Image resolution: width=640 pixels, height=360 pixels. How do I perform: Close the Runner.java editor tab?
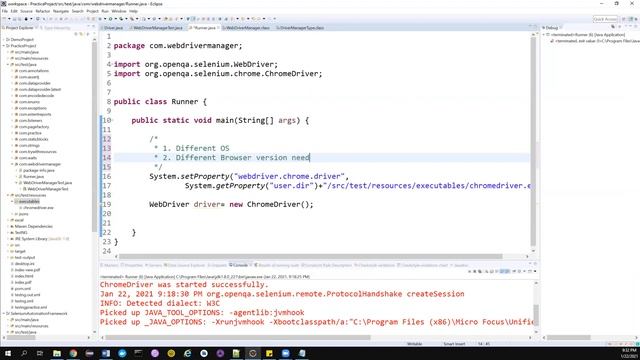(218, 28)
